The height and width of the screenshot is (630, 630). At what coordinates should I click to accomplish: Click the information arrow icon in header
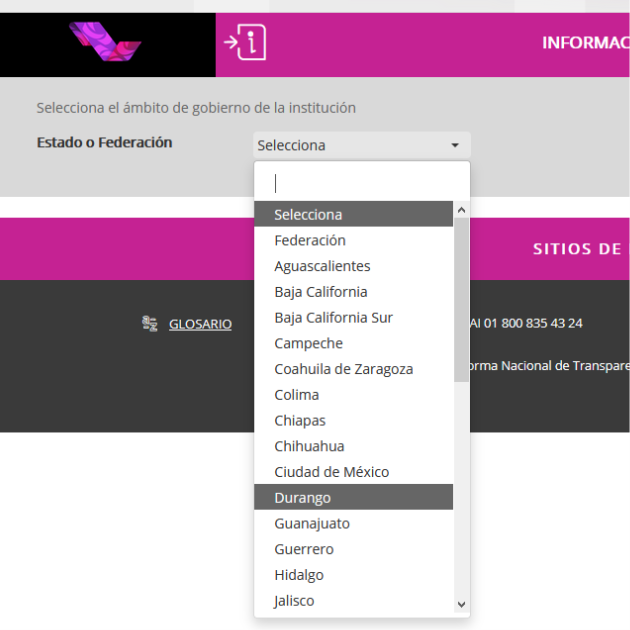(x=245, y=43)
